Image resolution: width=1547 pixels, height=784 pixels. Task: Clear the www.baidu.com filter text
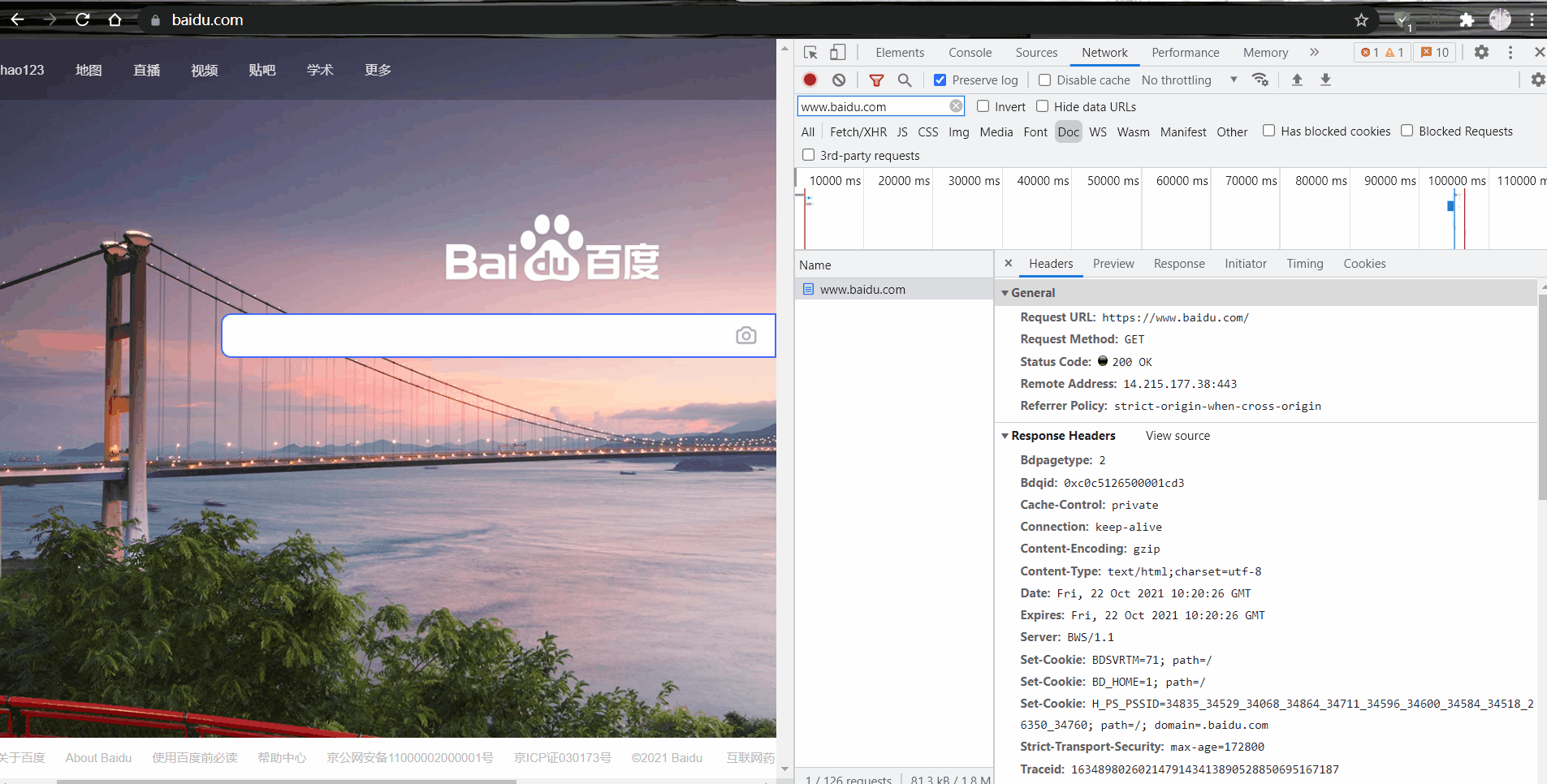956,106
